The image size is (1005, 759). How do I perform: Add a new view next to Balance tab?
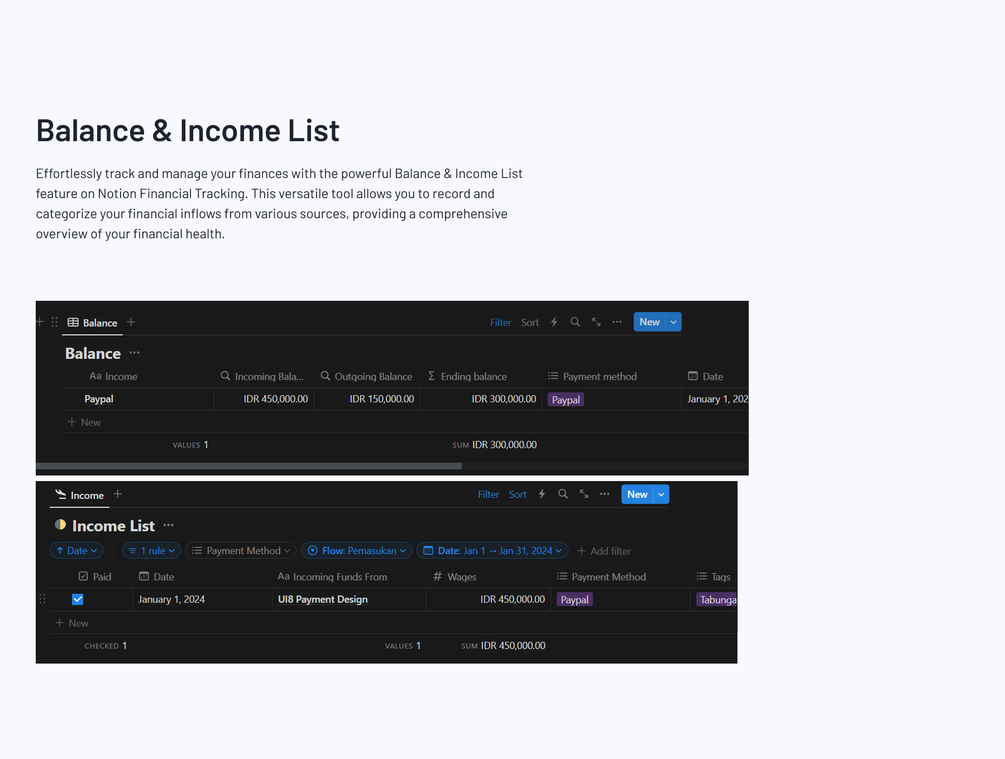[x=131, y=322]
